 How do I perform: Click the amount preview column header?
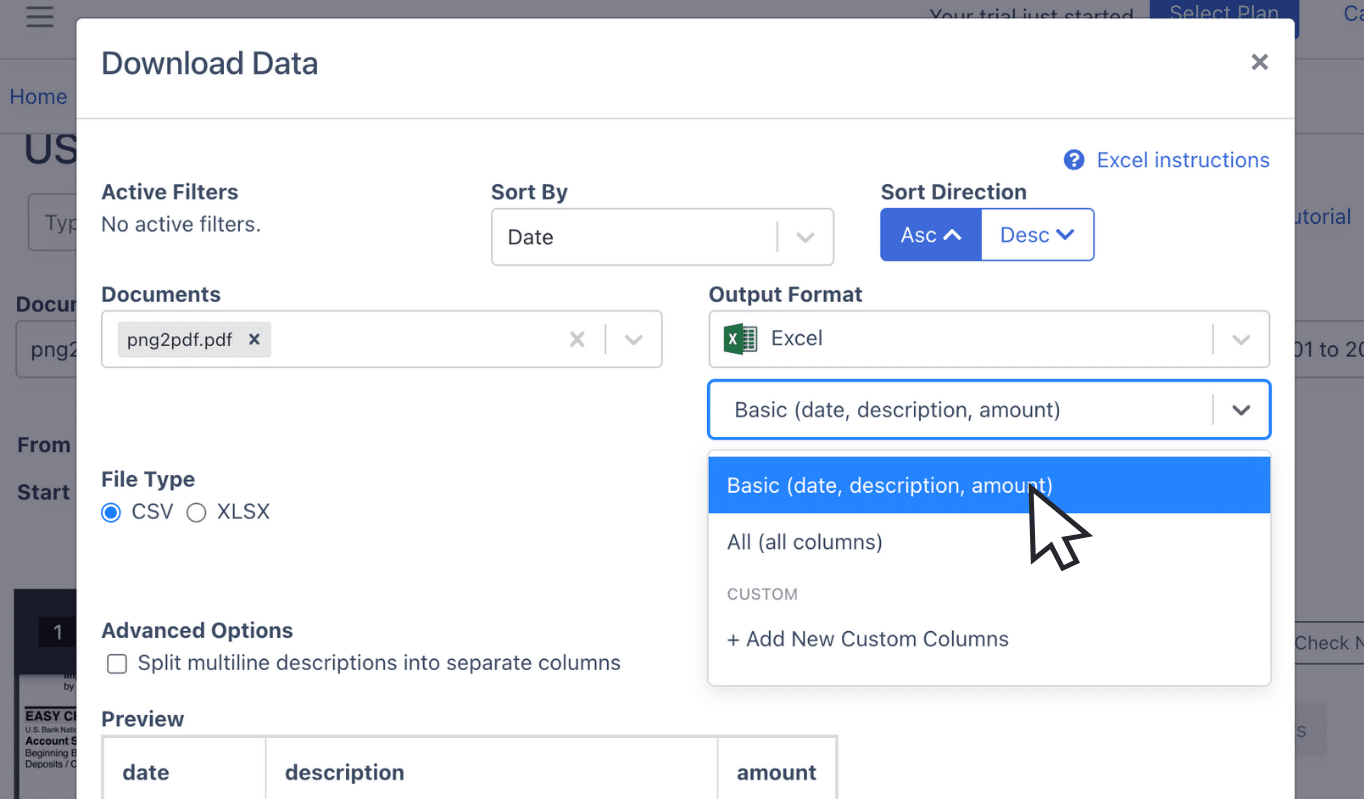pos(777,772)
